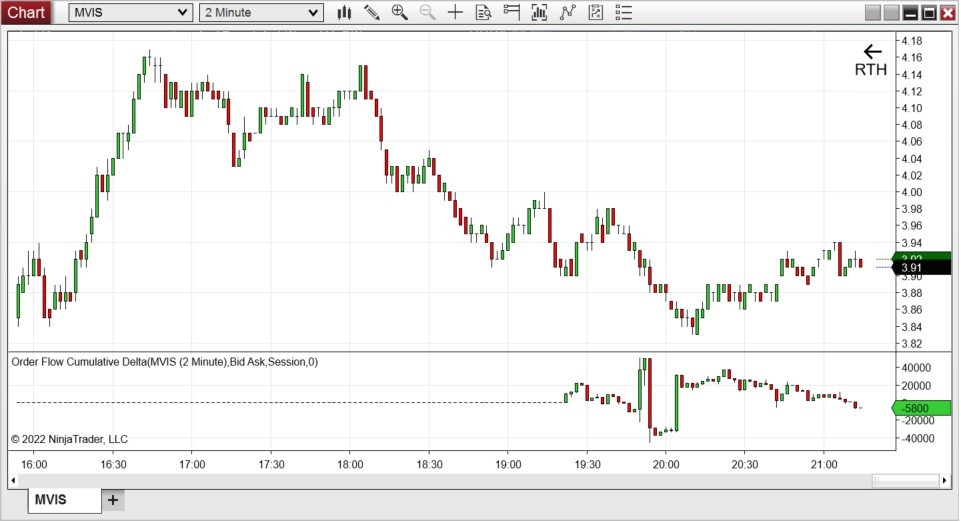Click the green -5800 delta value marker
The width and height of the screenshot is (961, 522).
(921, 408)
